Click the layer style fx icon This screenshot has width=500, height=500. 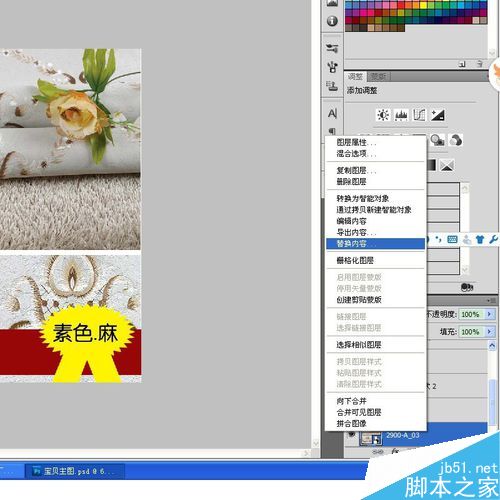click(395, 452)
